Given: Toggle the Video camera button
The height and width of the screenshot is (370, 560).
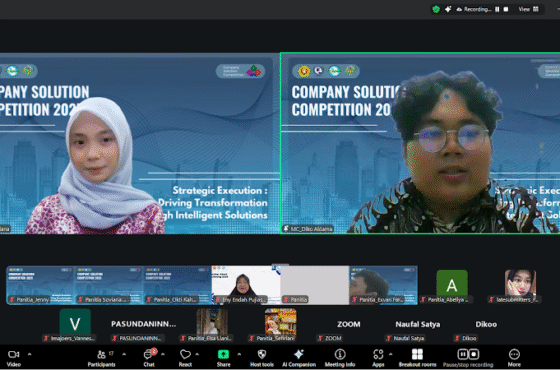Looking at the screenshot, I should (14, 358).
